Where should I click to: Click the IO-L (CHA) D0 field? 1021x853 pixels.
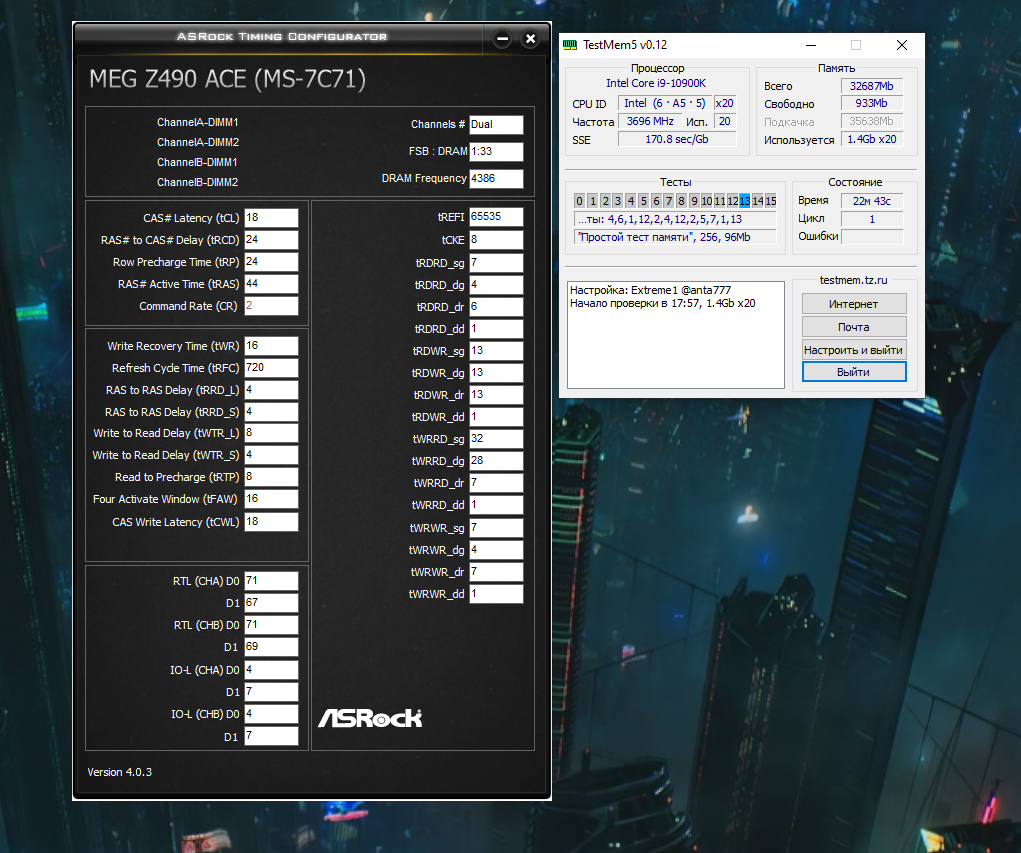point(272,670)
